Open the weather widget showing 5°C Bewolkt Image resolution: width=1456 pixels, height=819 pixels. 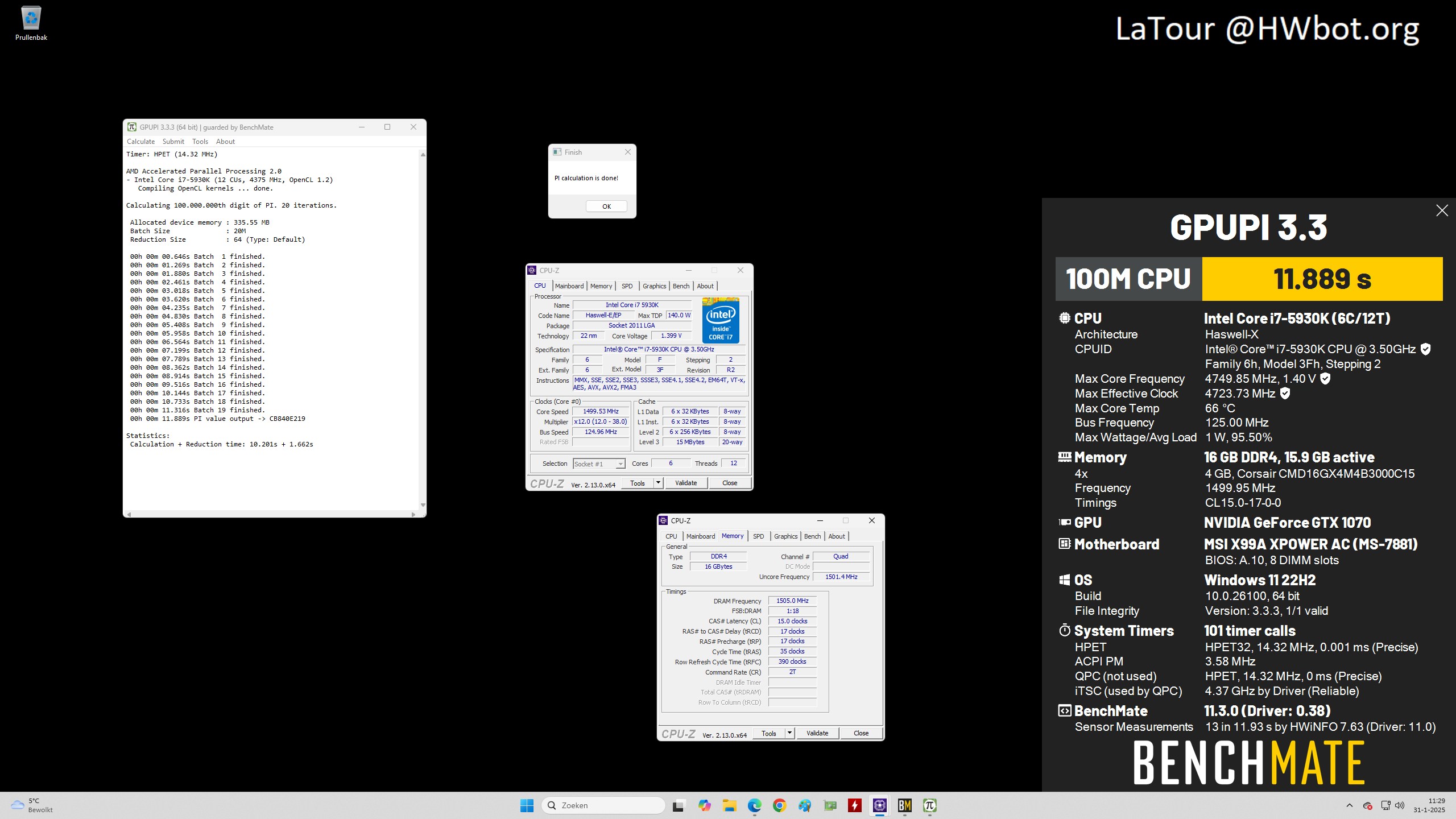click(33, 805)
